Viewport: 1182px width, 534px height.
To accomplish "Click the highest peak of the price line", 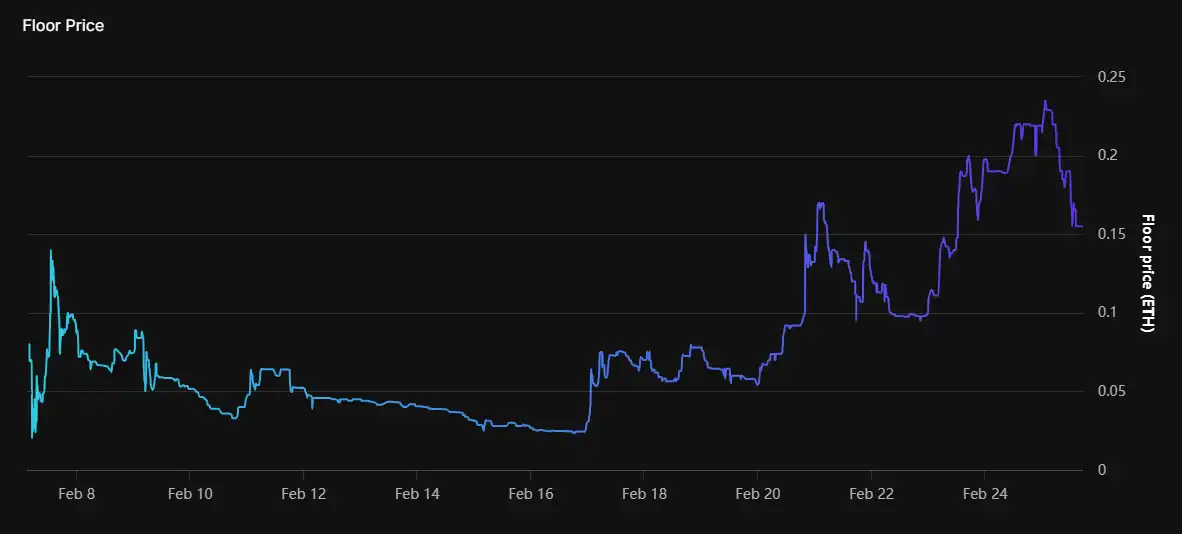I will point(1045,101).
